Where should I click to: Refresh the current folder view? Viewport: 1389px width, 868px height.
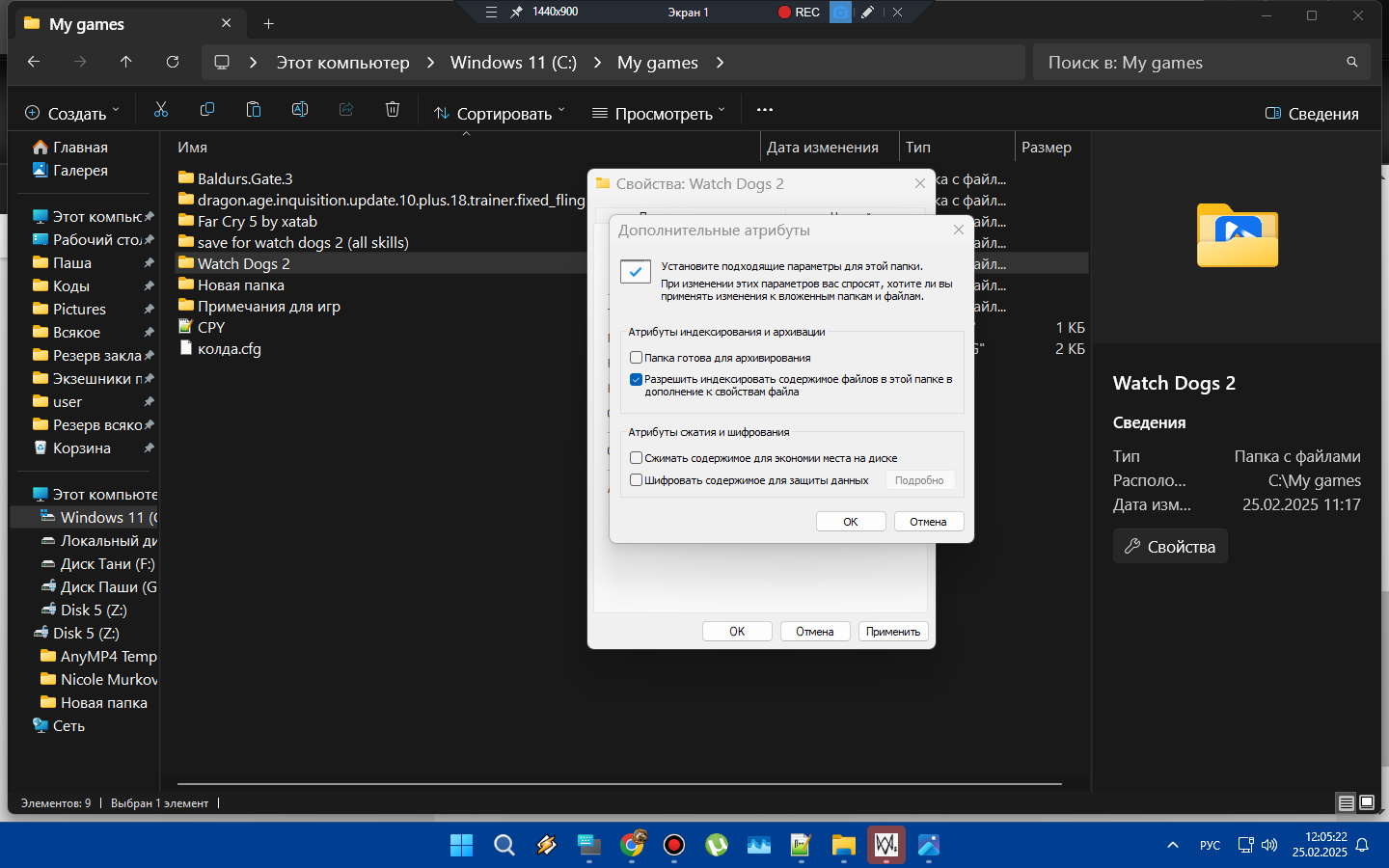point(173,62)
